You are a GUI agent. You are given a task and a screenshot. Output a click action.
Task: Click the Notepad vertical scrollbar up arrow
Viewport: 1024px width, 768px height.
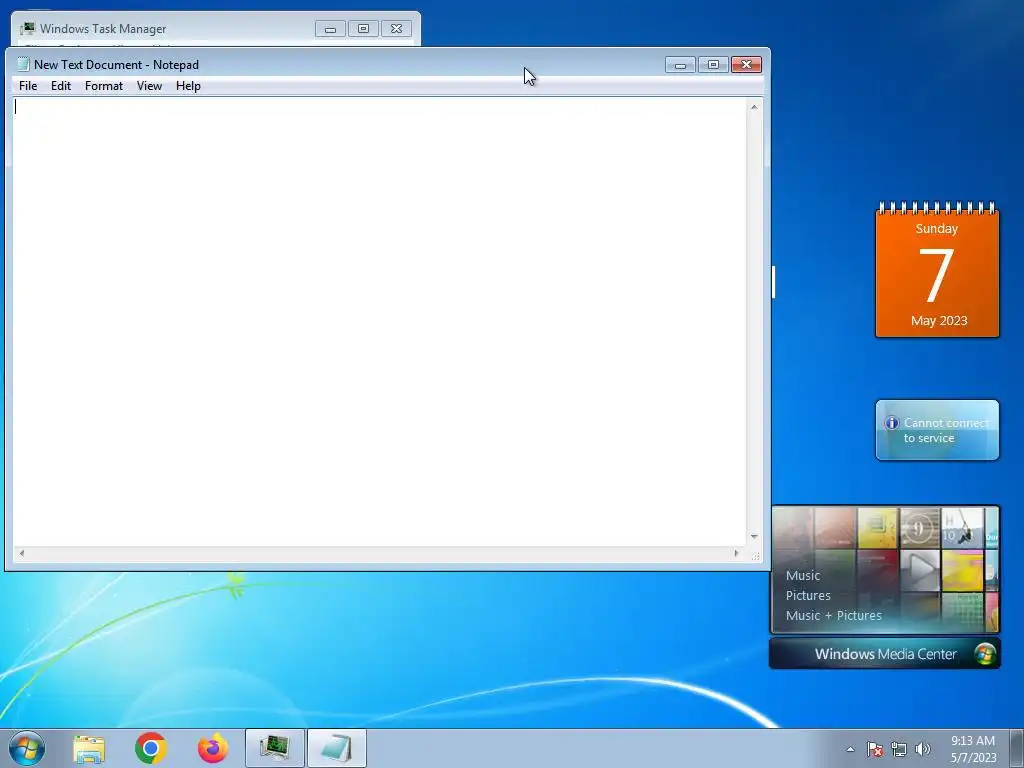coord(754,106)
